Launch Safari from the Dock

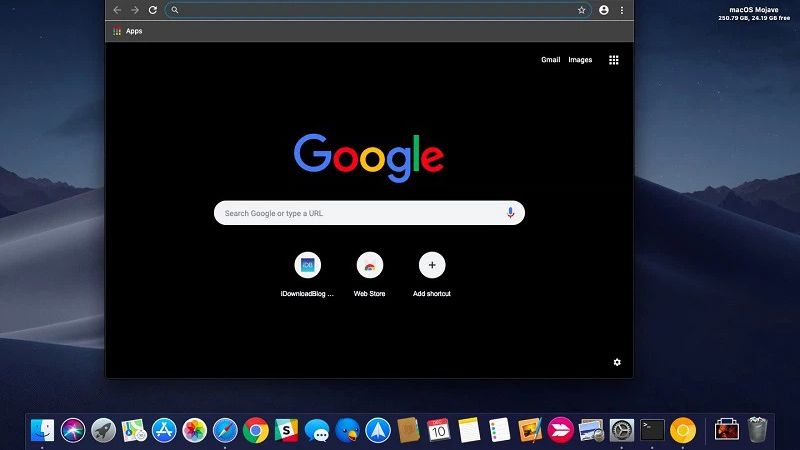tap(225, 430)
